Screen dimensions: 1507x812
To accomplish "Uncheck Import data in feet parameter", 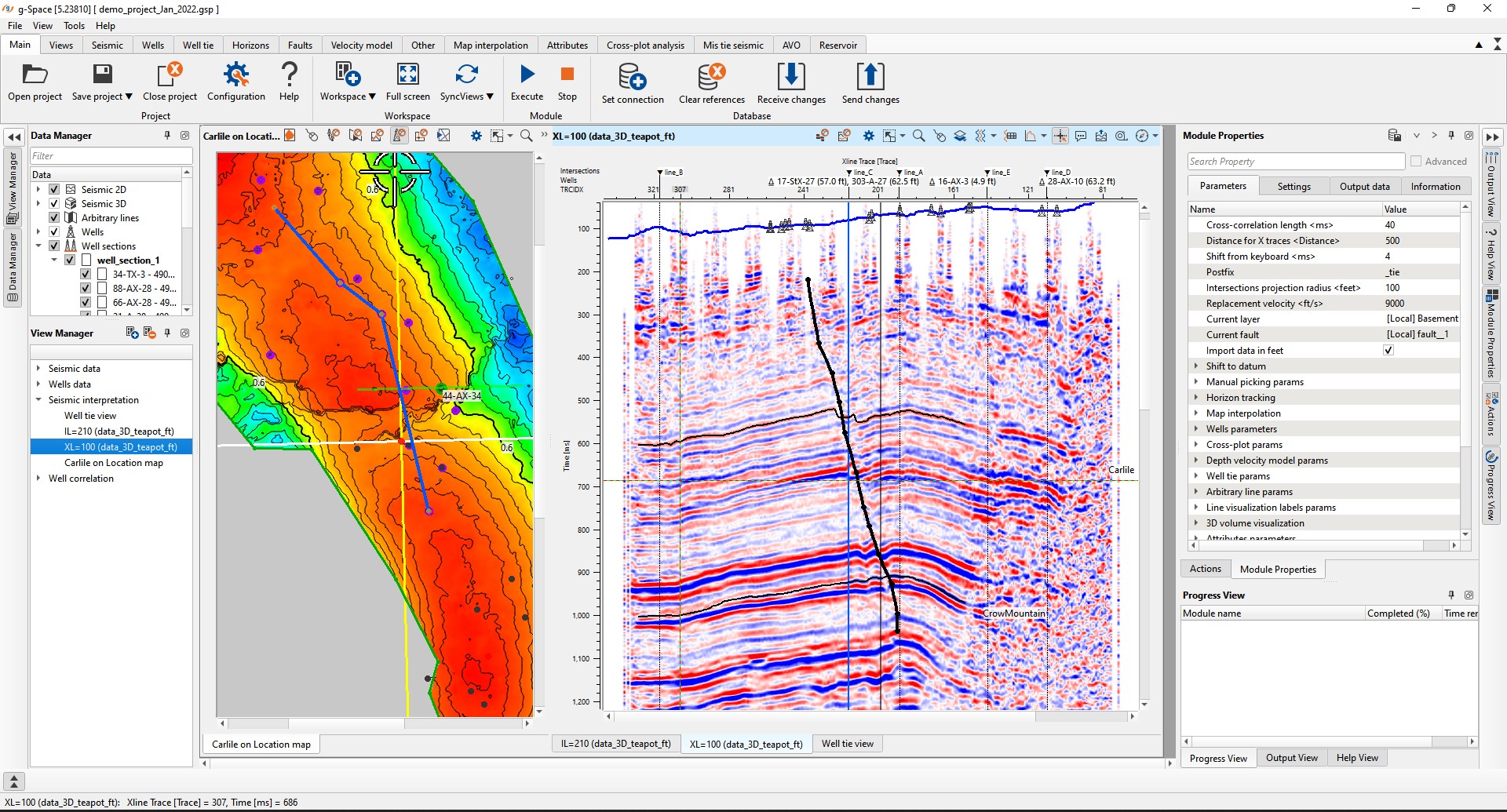I will pos(1388,350).
